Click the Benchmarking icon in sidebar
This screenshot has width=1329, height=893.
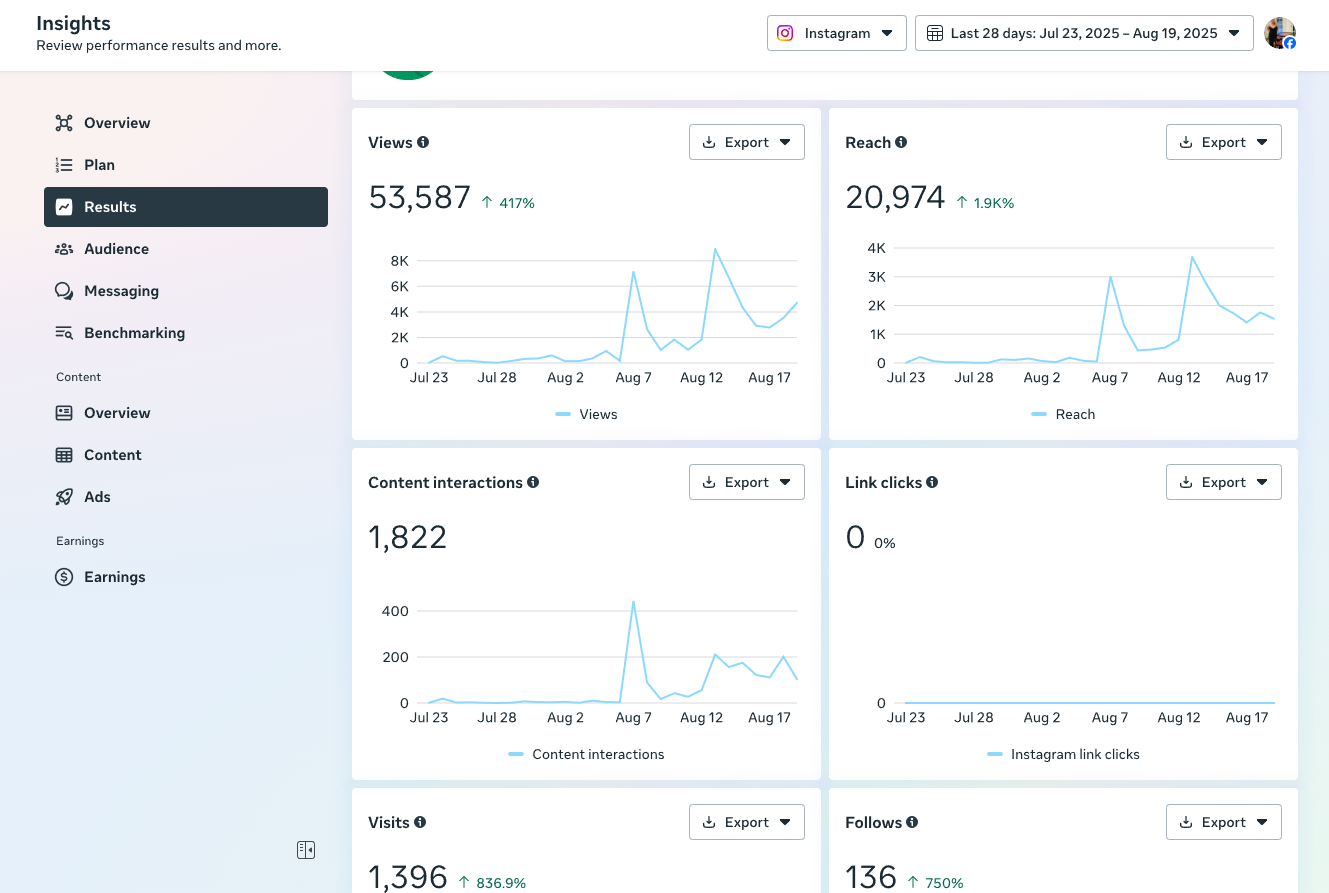(x=64, y=333)
